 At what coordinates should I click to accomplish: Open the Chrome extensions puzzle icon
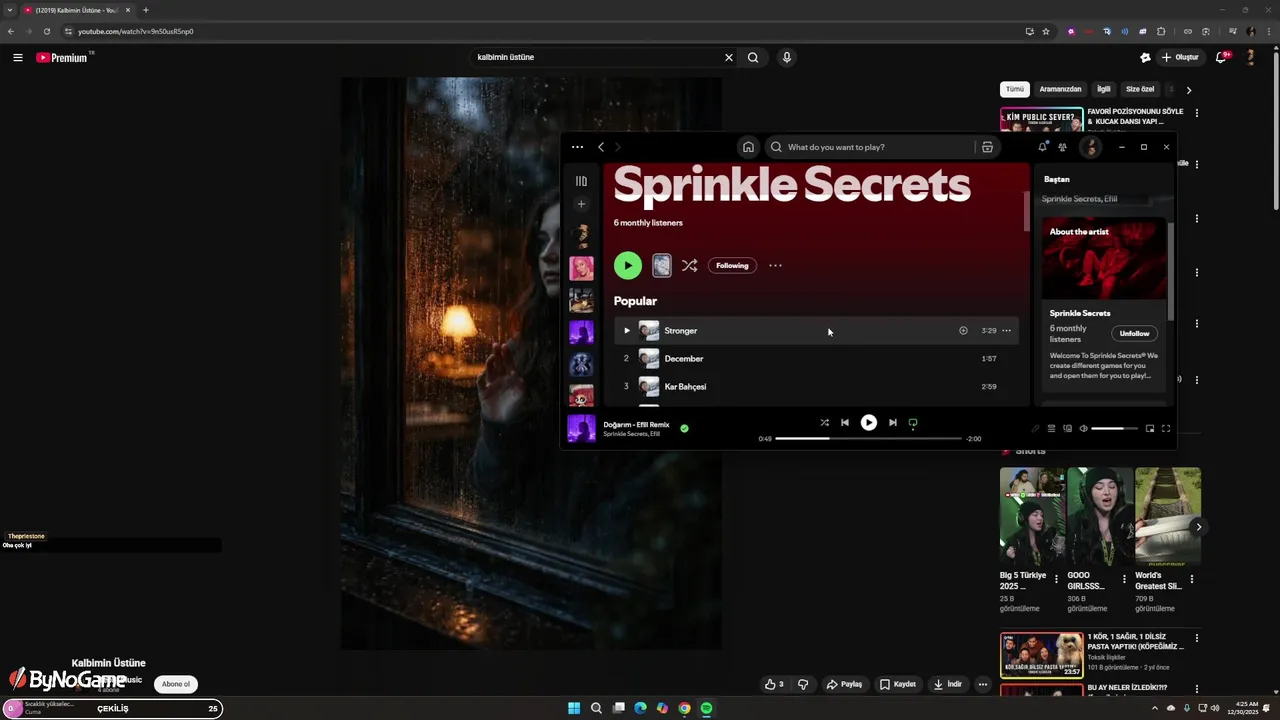[x=1161, y=31]
